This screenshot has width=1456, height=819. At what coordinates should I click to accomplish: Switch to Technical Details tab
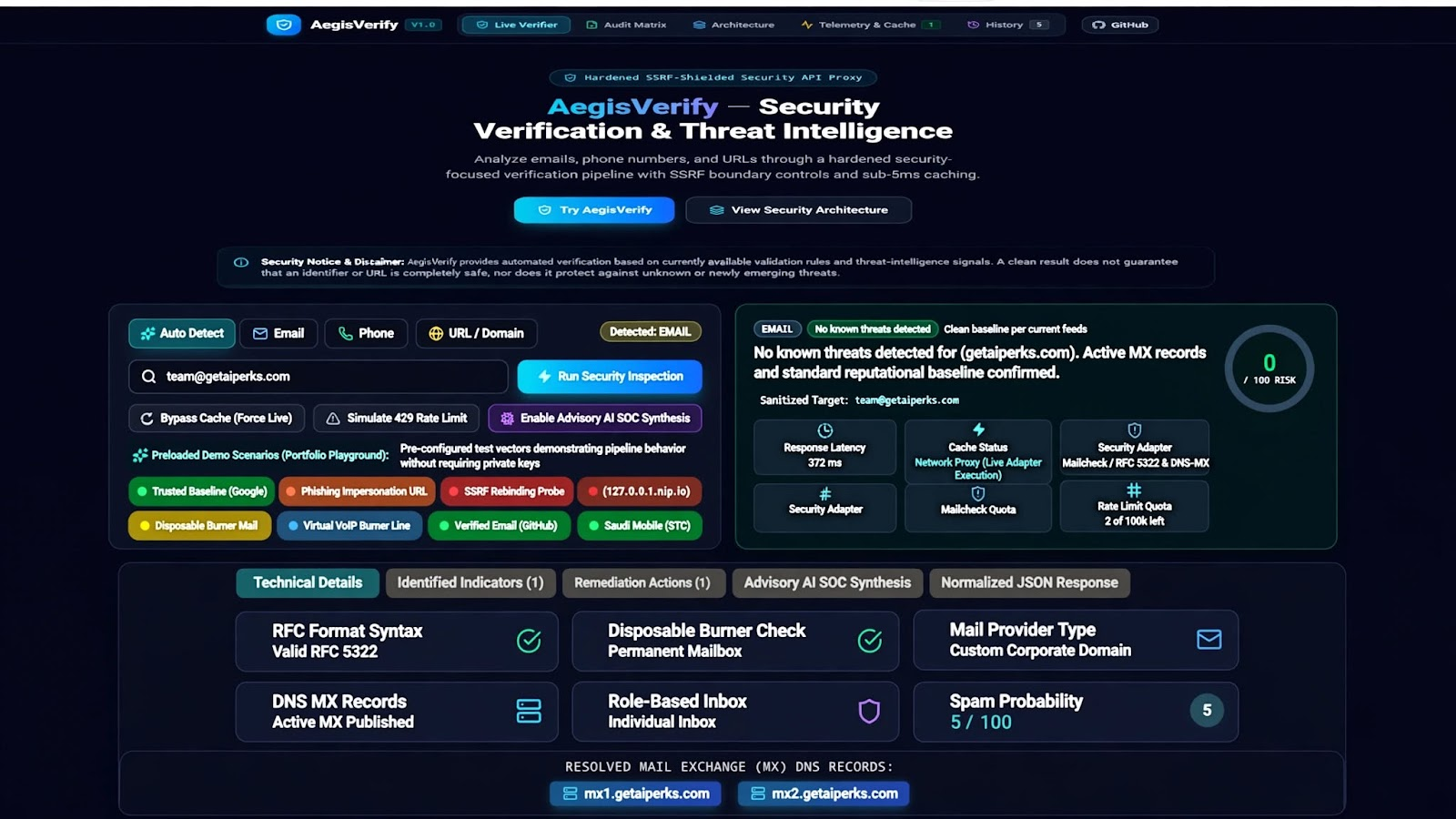pos(308,583)
